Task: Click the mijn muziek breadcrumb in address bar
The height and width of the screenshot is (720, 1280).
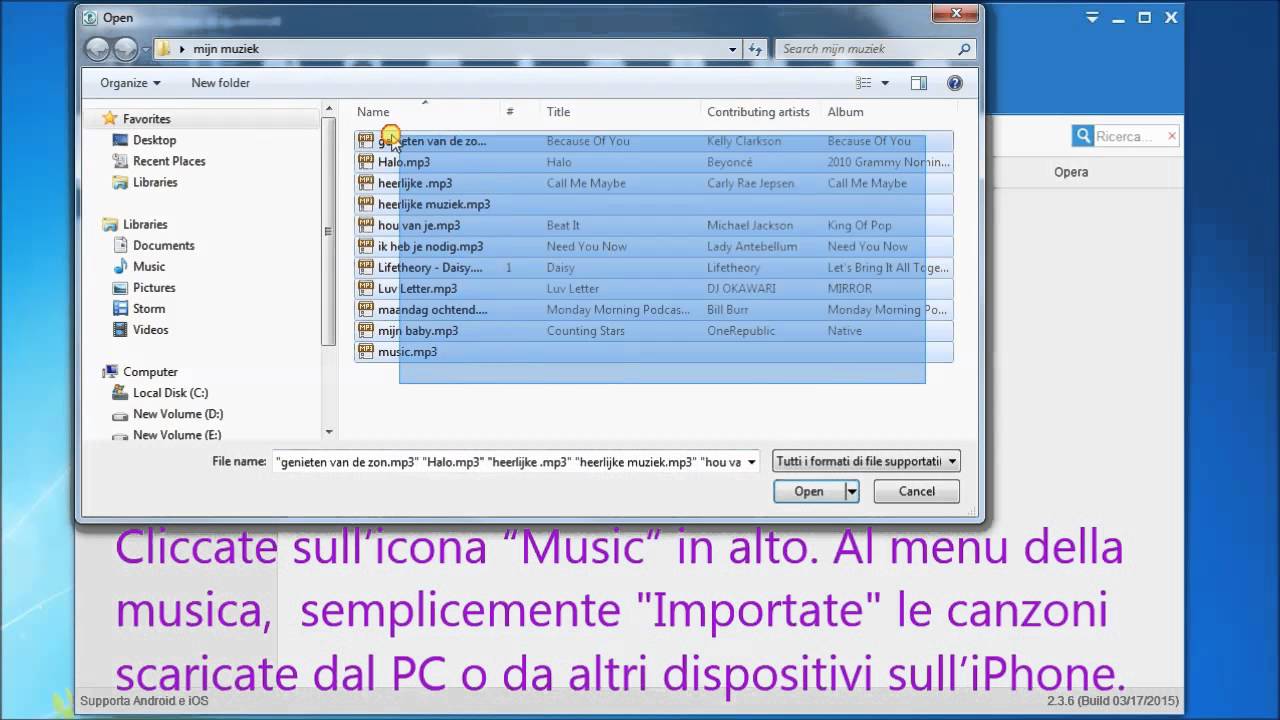Action: click(226, 48)
